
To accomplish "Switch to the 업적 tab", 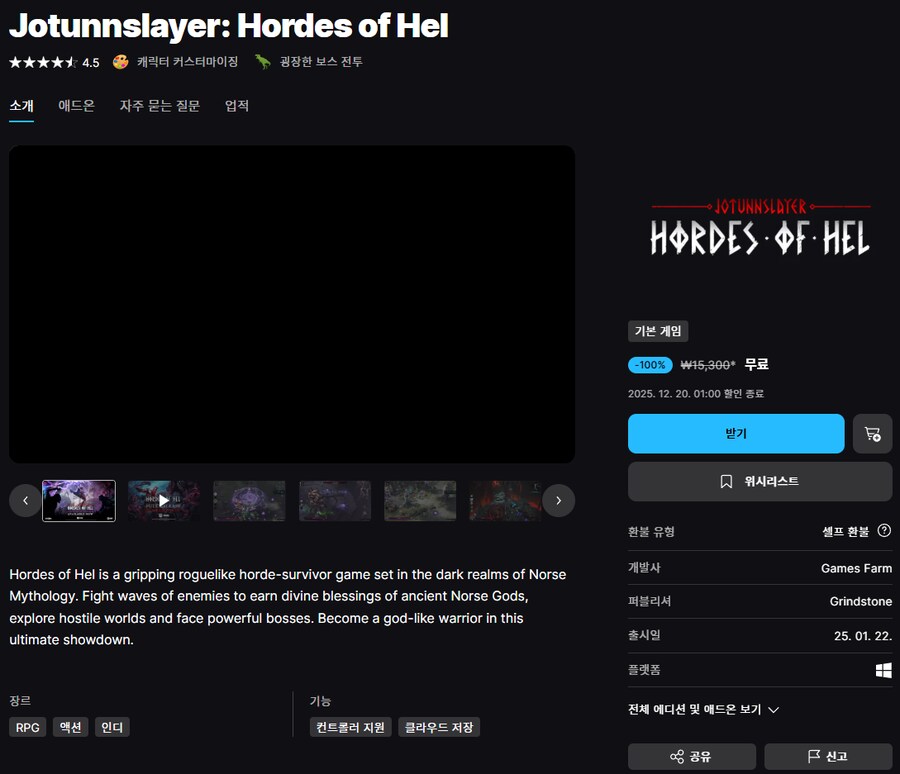I will tap(236, 105).
